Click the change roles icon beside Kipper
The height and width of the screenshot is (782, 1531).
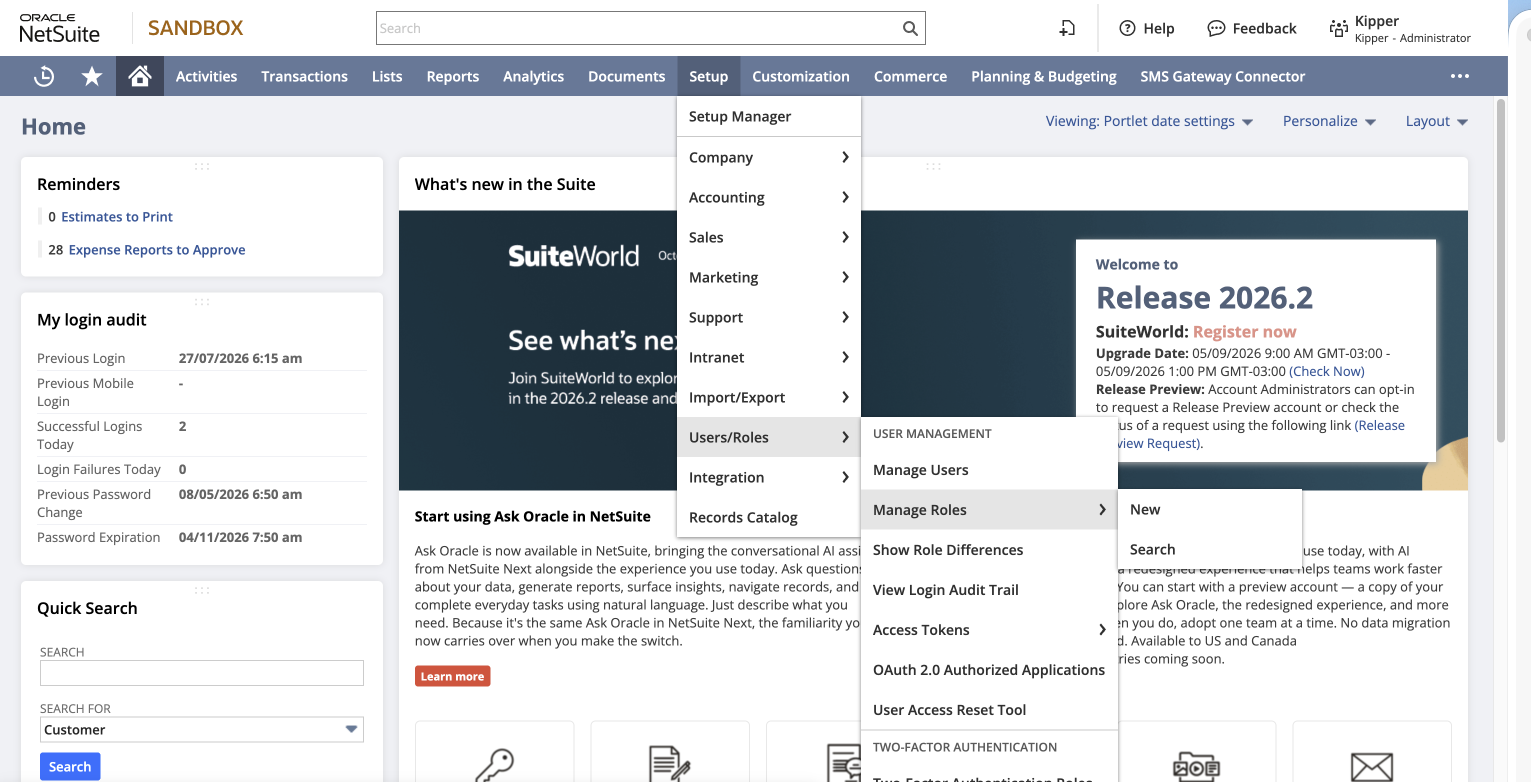tap(1338, 29)
